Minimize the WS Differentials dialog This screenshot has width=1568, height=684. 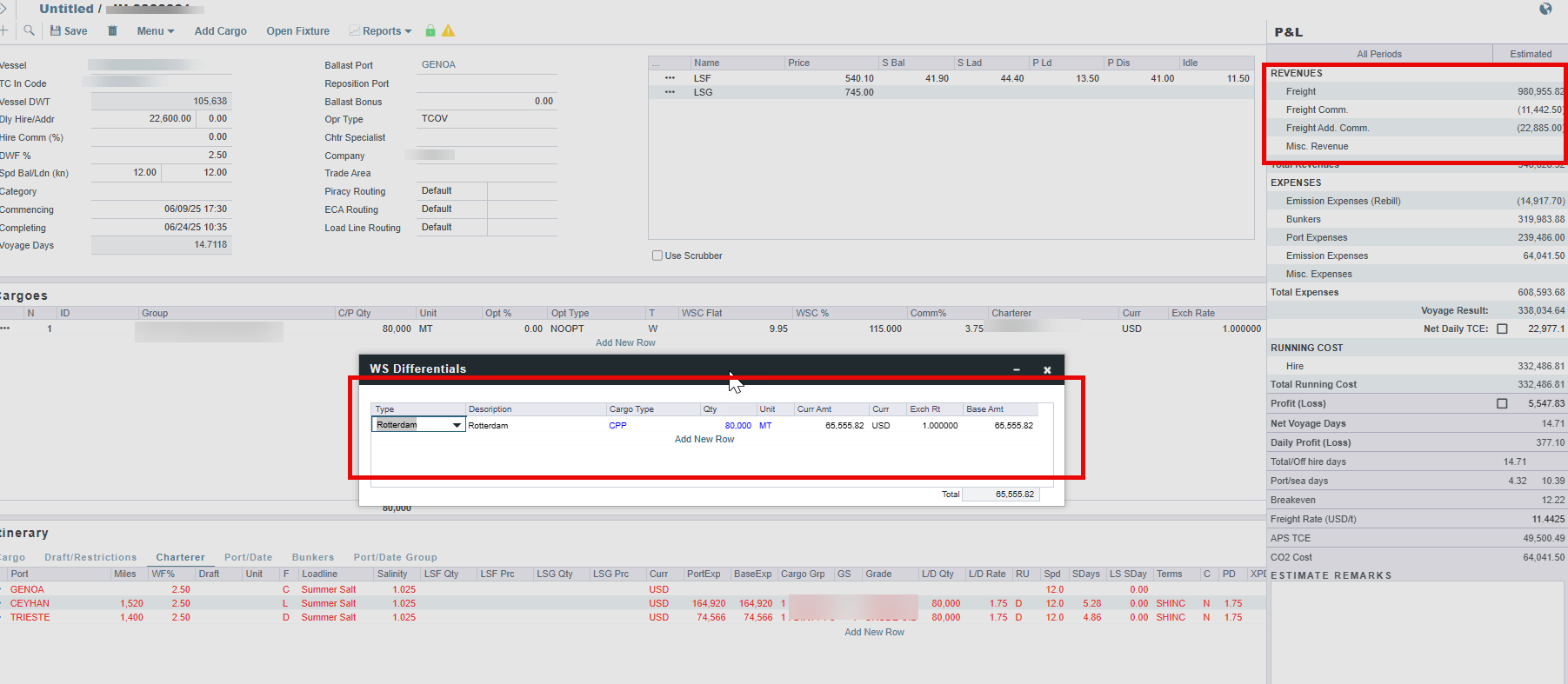[x=1016, y=369]
